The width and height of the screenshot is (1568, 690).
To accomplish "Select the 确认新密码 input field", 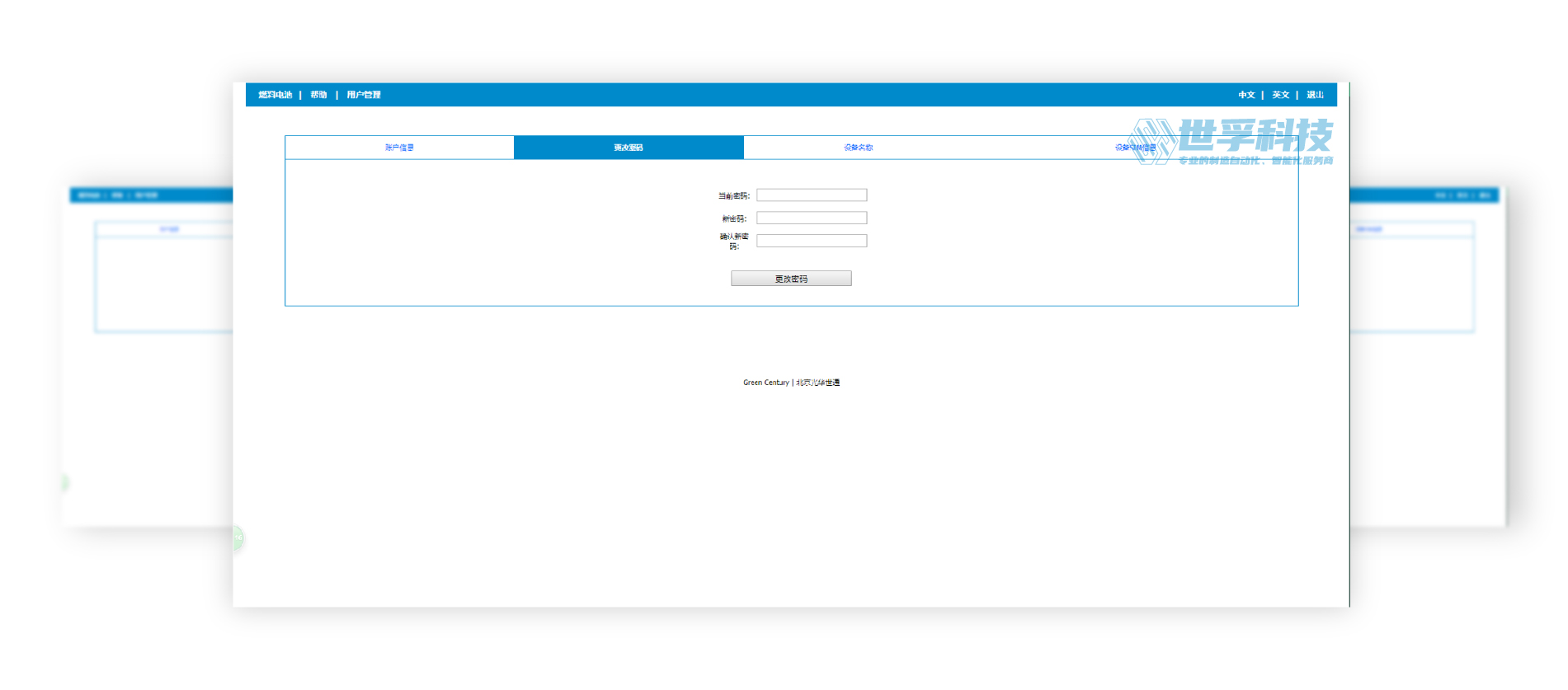I will [812, 241].
